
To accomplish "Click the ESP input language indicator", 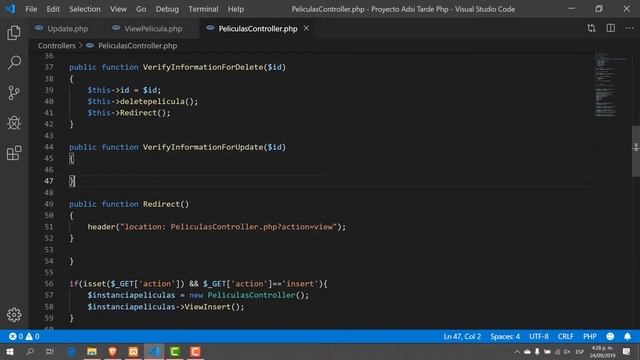I will [579, 351].
